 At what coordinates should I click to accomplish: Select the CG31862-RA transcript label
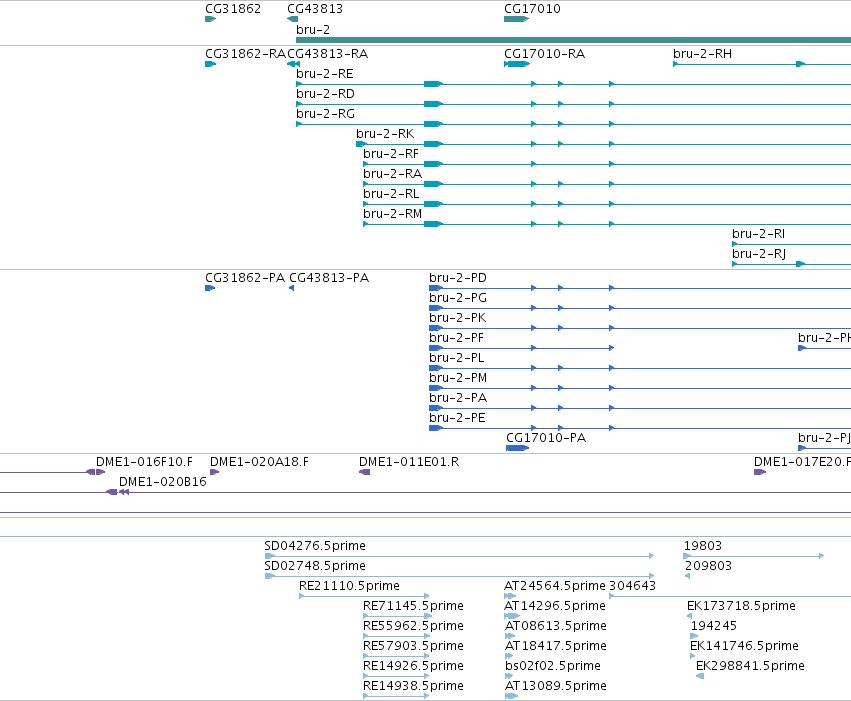pos(245,54)
